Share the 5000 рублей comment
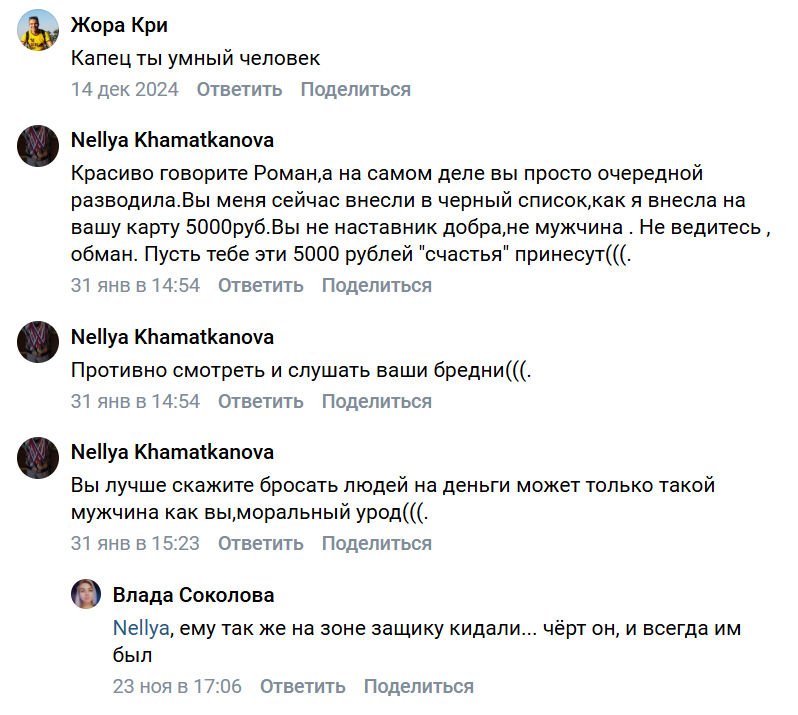Viewport: 798px width, 715px height. (376, 285)
